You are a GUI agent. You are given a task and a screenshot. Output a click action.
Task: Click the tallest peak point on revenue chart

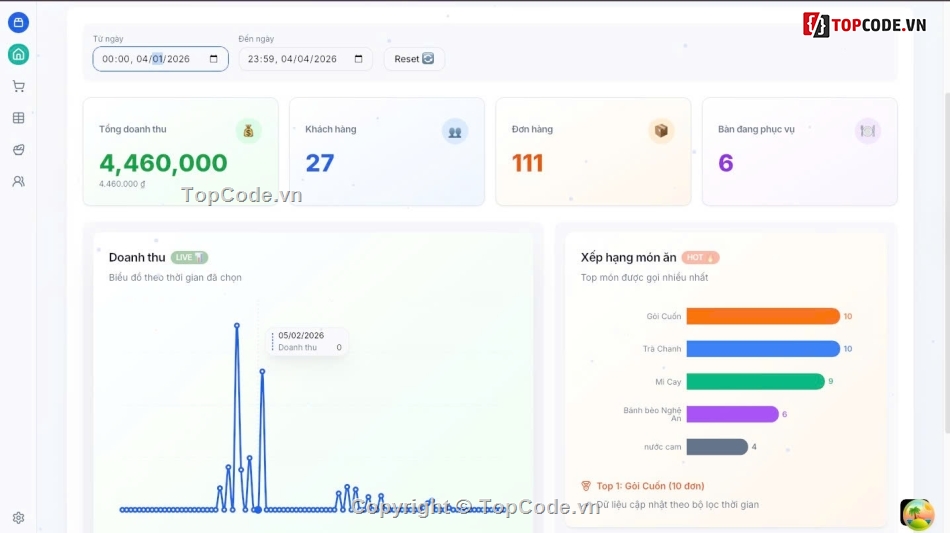[x=237, y=326]
